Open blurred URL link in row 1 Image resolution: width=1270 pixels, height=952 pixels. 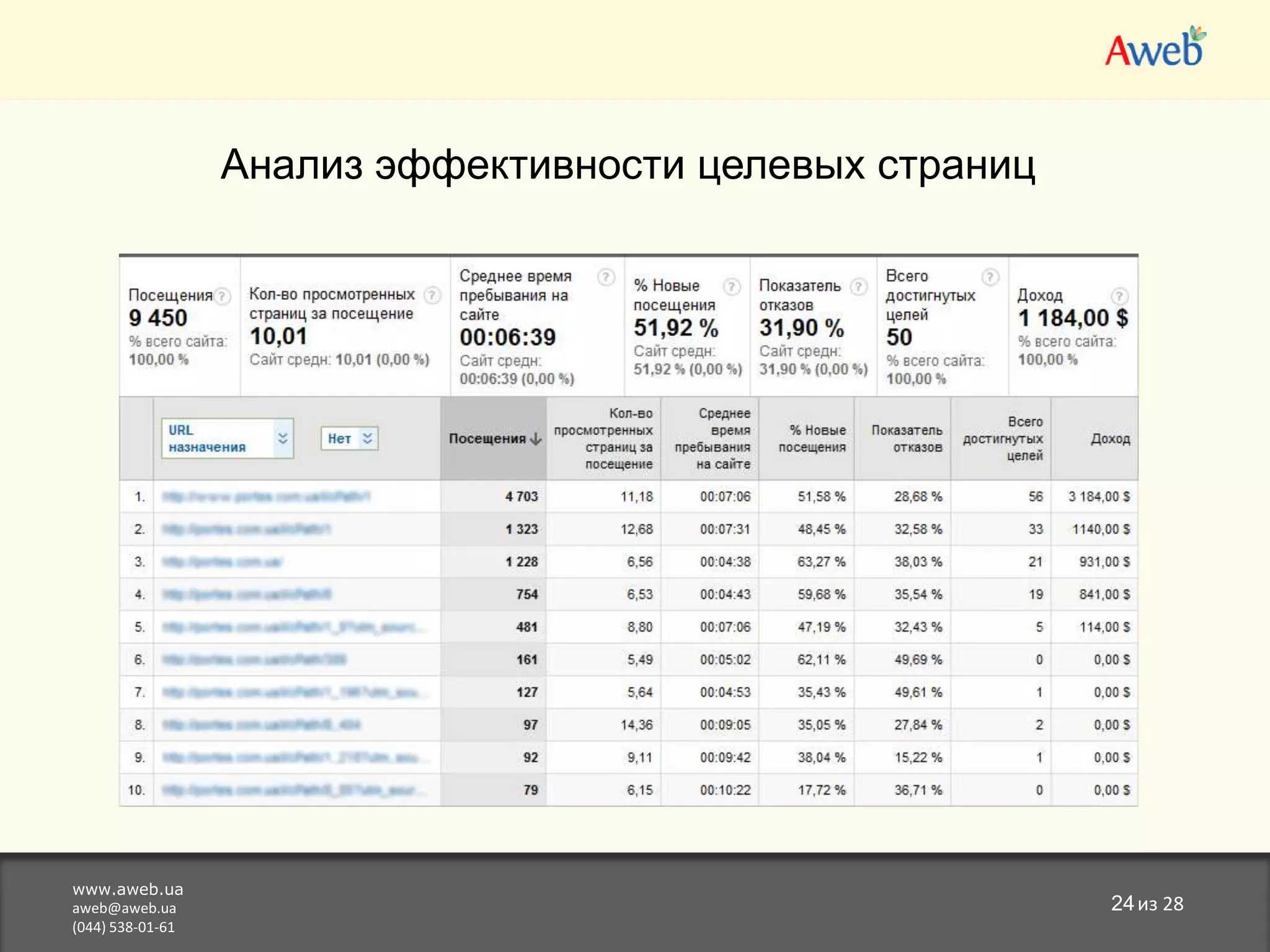click(x=266, y=496)
